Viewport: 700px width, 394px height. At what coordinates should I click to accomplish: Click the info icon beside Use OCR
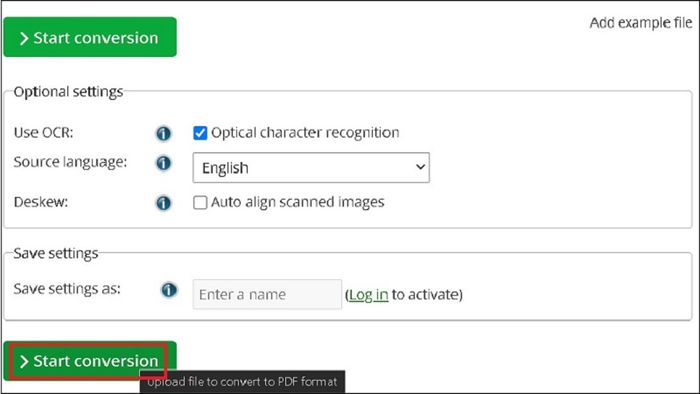pos(163,133)
